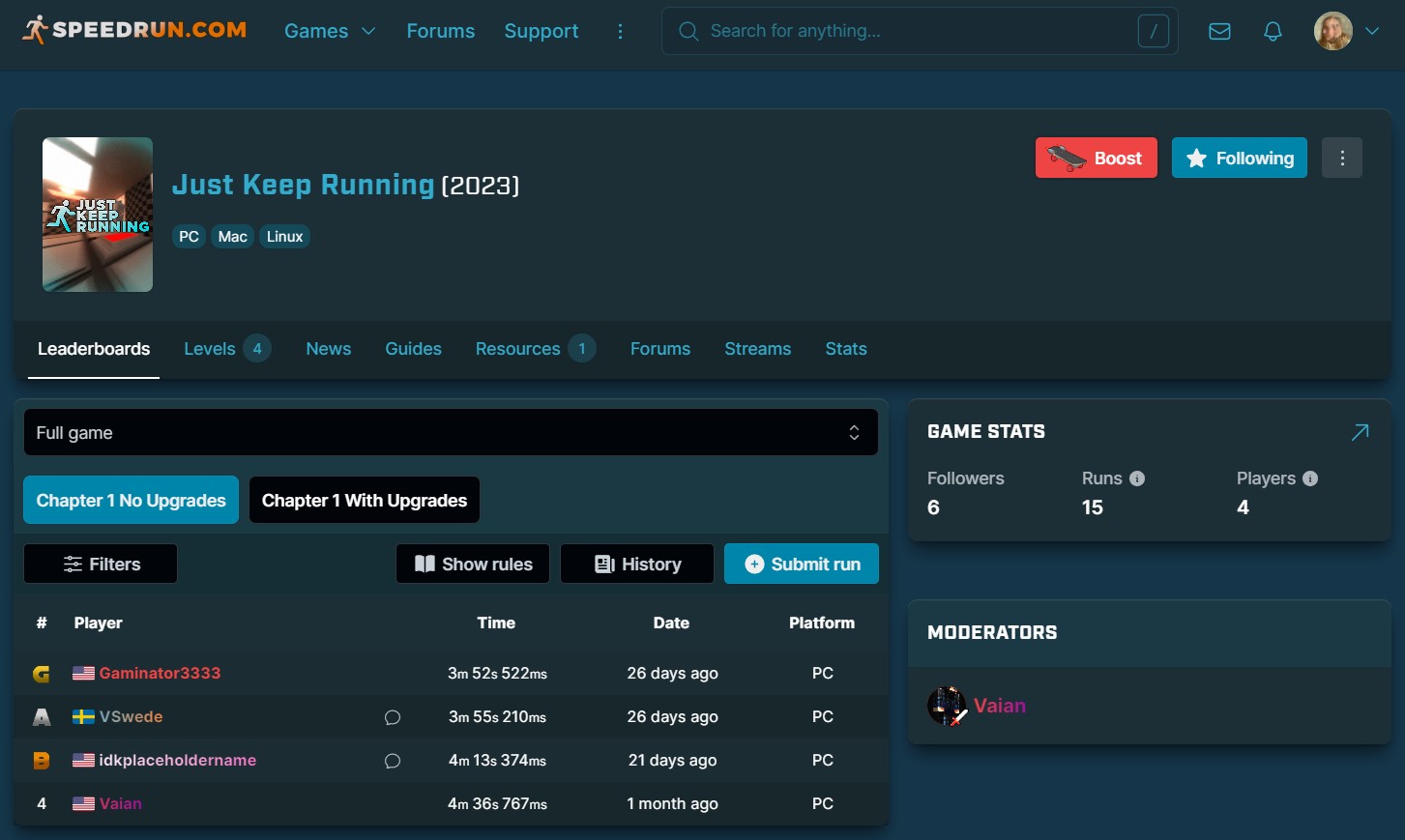Open full Game Stats via arrow icon
This screenshot has height=840, width=1405.
tap(1360, 432)
